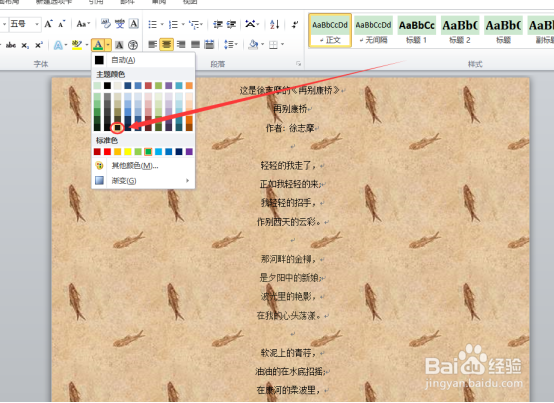Open the Paragraph dialog launcher

click(299, 64)
